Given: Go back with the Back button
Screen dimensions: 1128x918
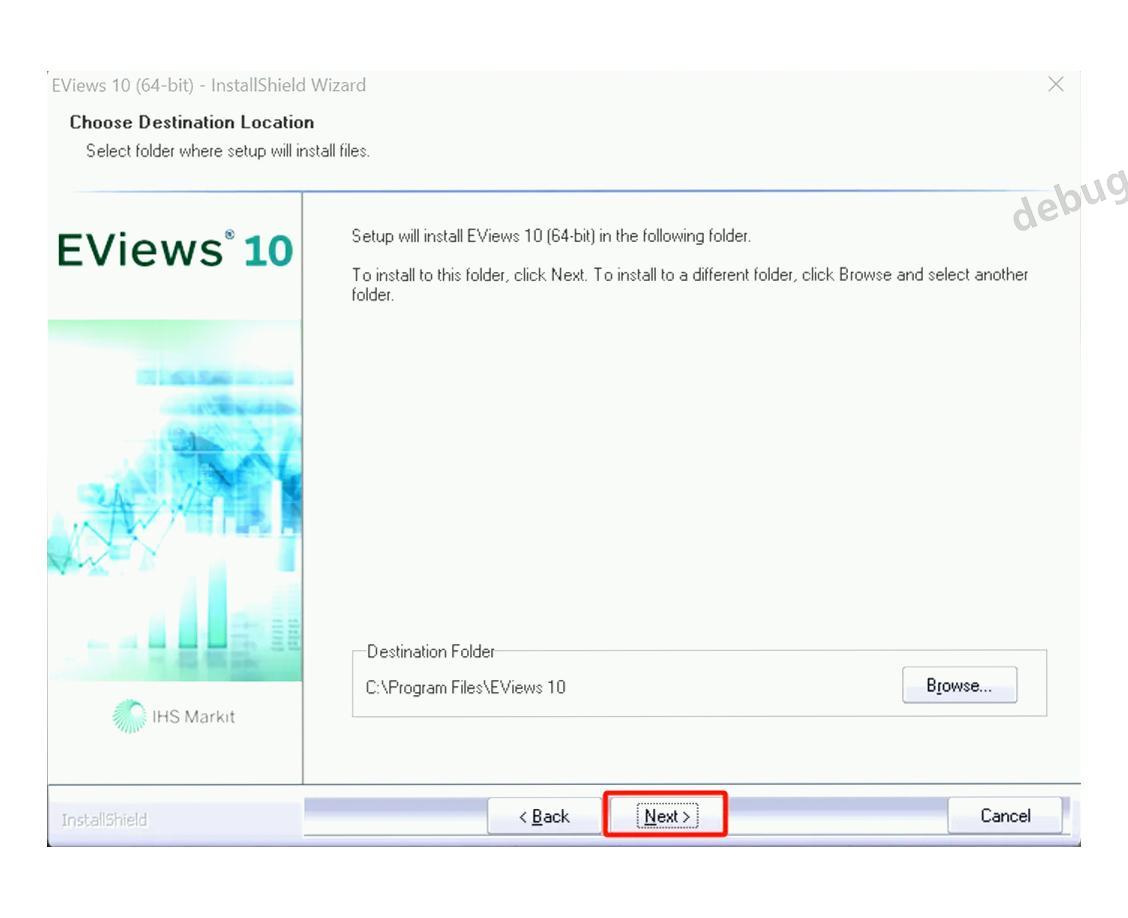Looking at the screenshot, I should point(545,817).
